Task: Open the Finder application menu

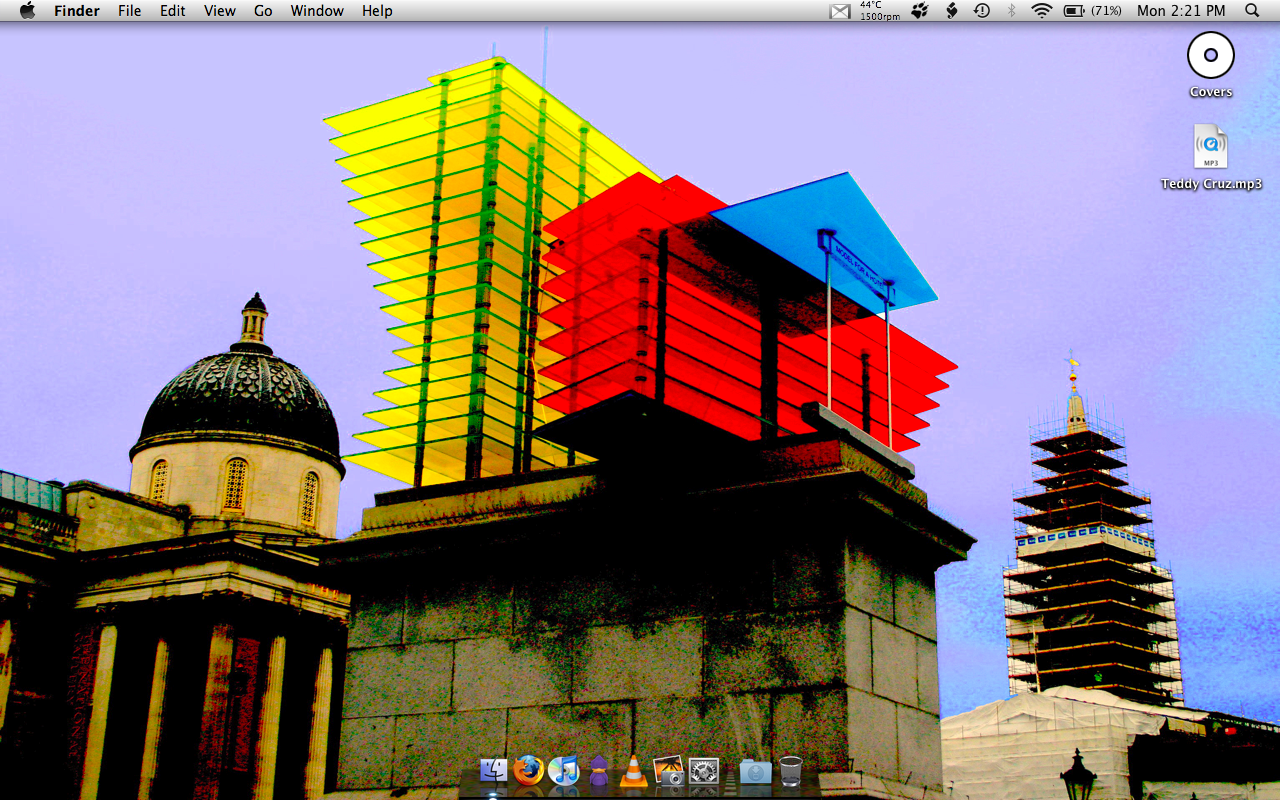Action: (75, 11)
